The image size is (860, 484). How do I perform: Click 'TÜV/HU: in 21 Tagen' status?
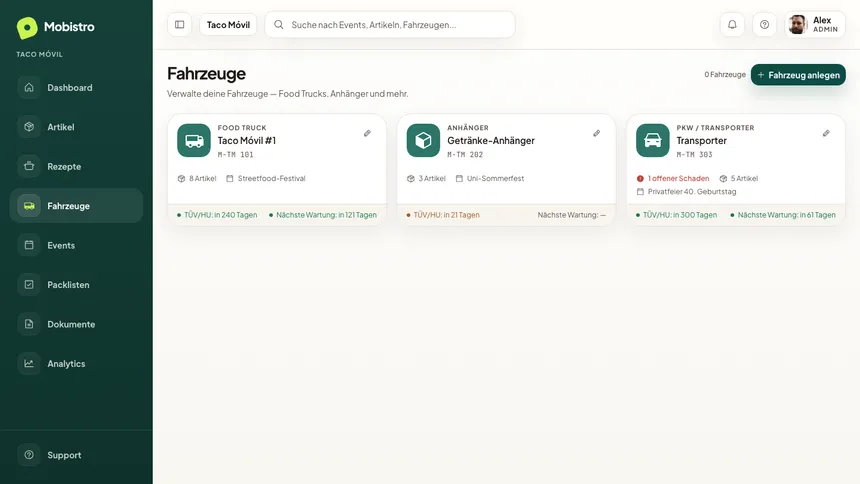443,215
